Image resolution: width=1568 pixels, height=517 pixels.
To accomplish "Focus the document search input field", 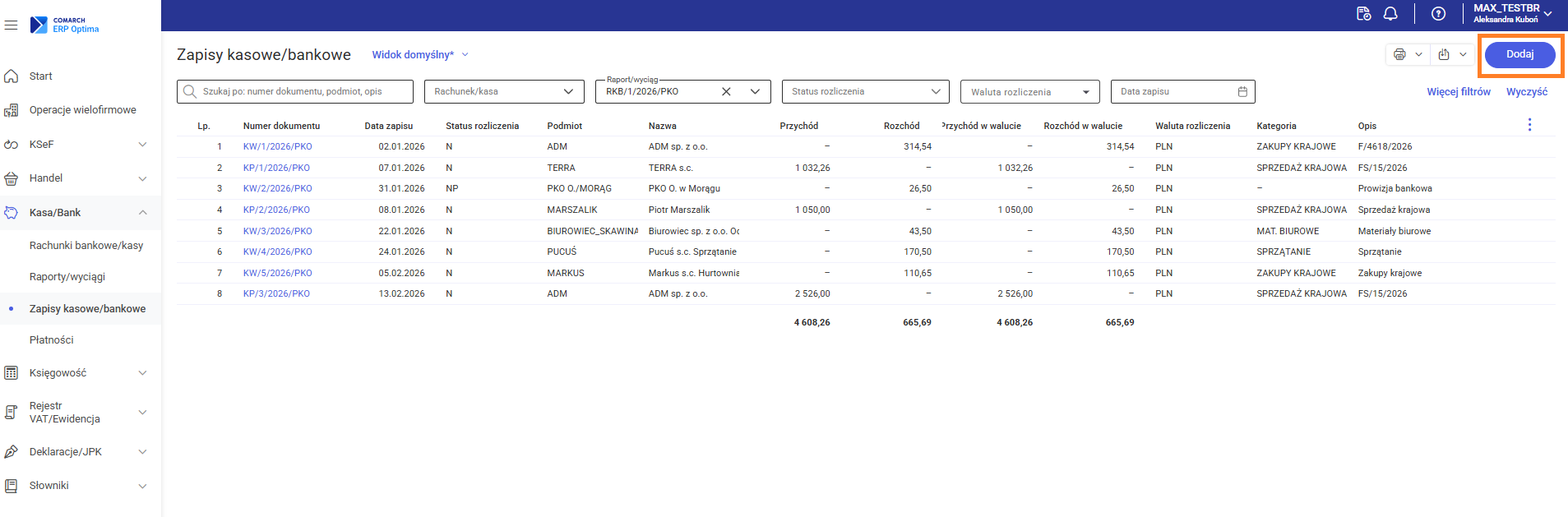I will point(304,92).
